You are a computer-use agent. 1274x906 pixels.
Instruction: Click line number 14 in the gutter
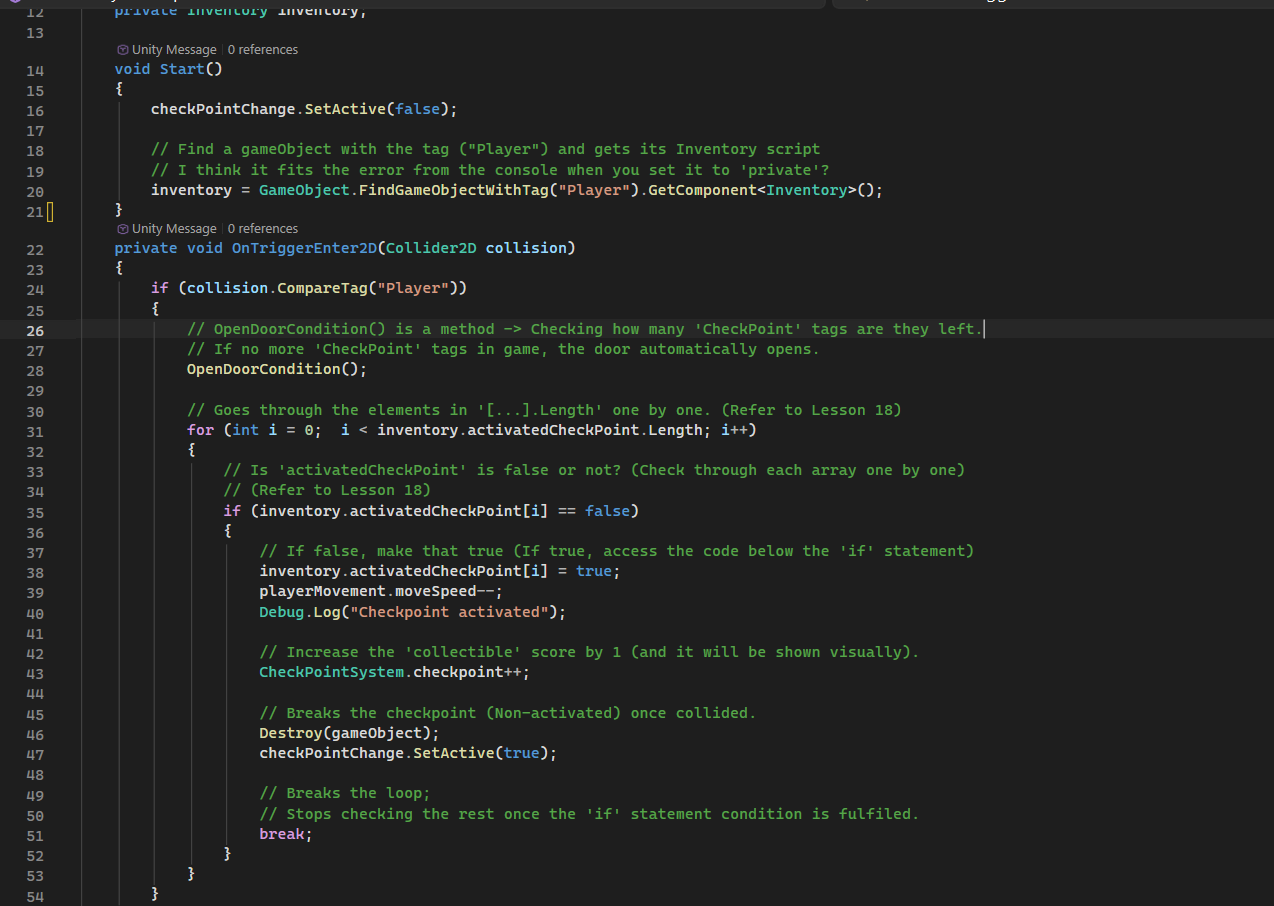click(x=35, y=70)
